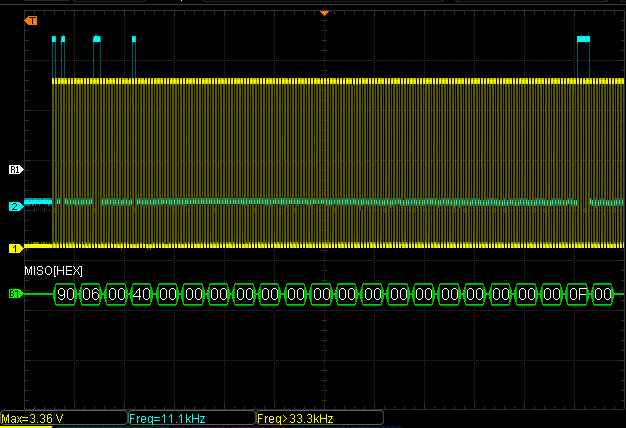Select decoded byte 0F on the bus

point(578,295)
